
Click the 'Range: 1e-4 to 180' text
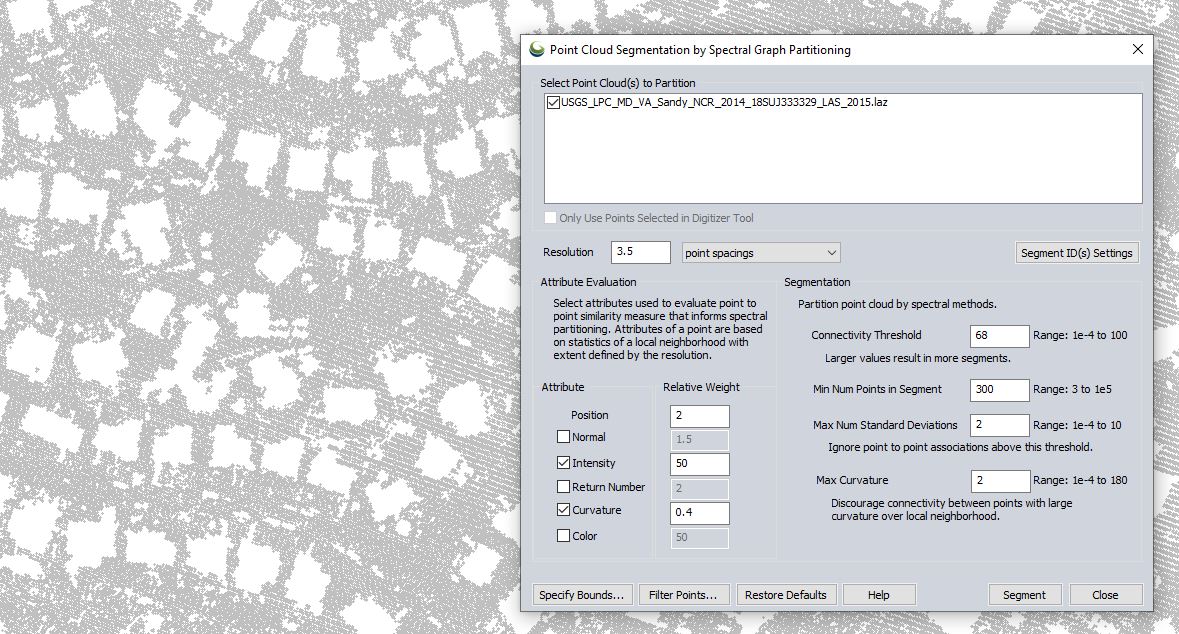click(1080, 480)
